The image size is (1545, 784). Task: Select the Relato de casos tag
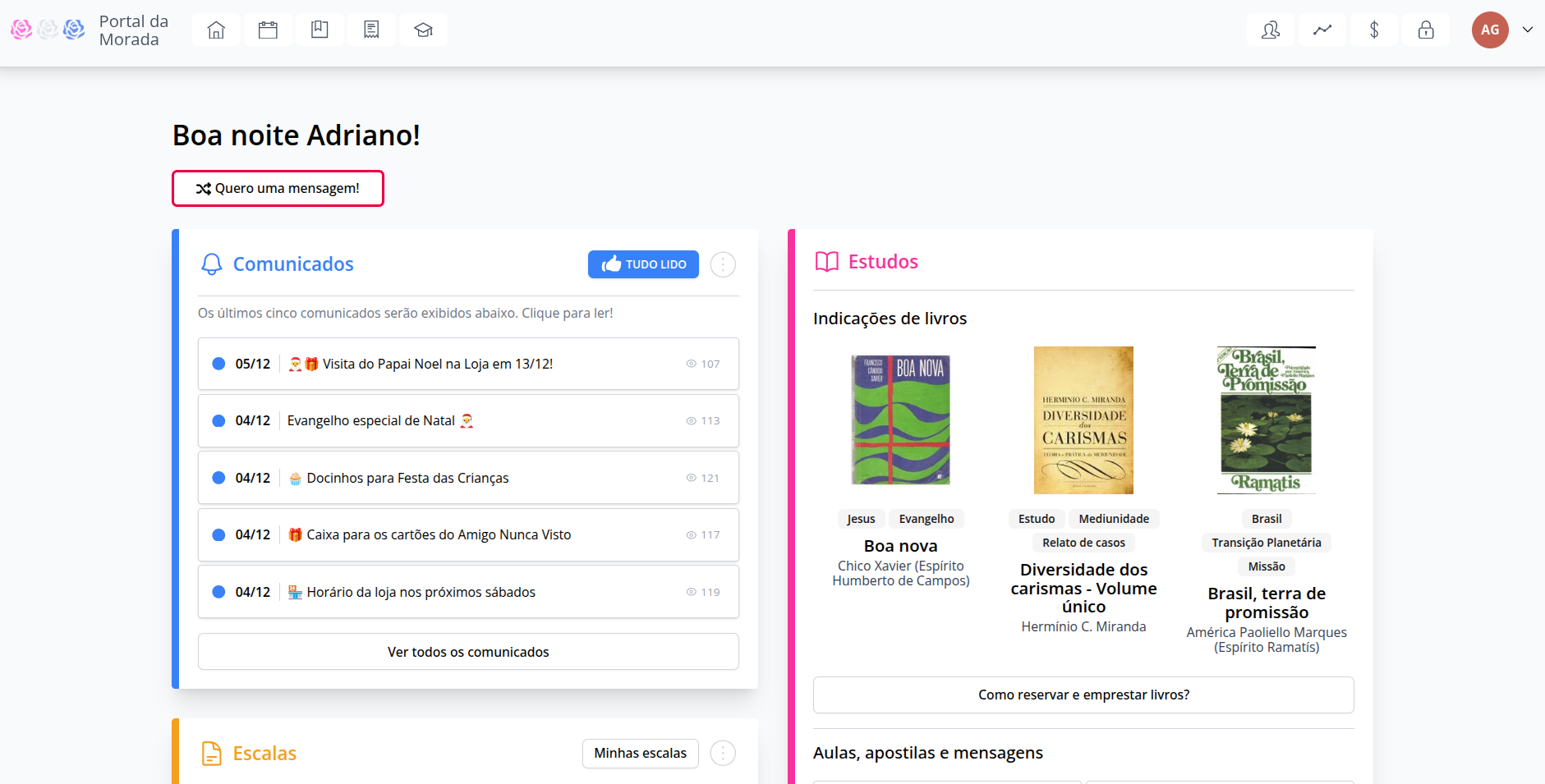pos(1083,543)
